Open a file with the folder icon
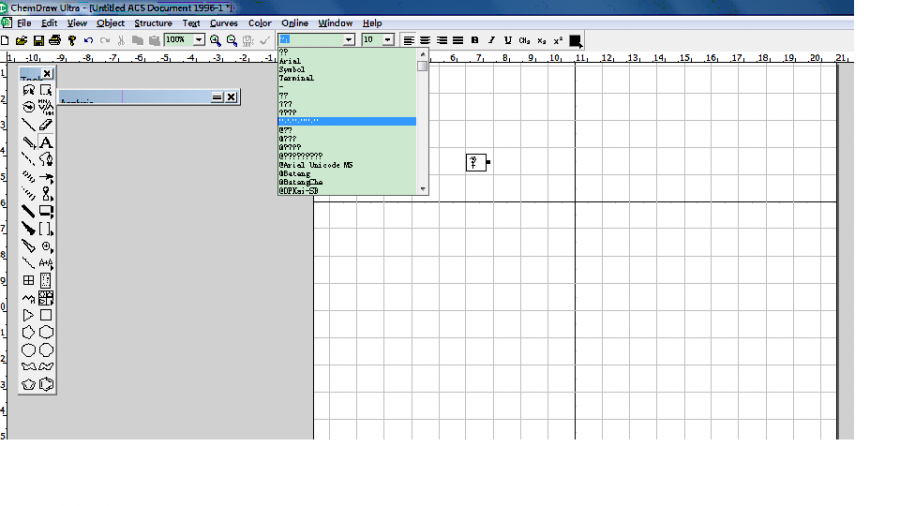Image resolution: width=900 pixels, height=506 pixels. click(x=21, y=40)
